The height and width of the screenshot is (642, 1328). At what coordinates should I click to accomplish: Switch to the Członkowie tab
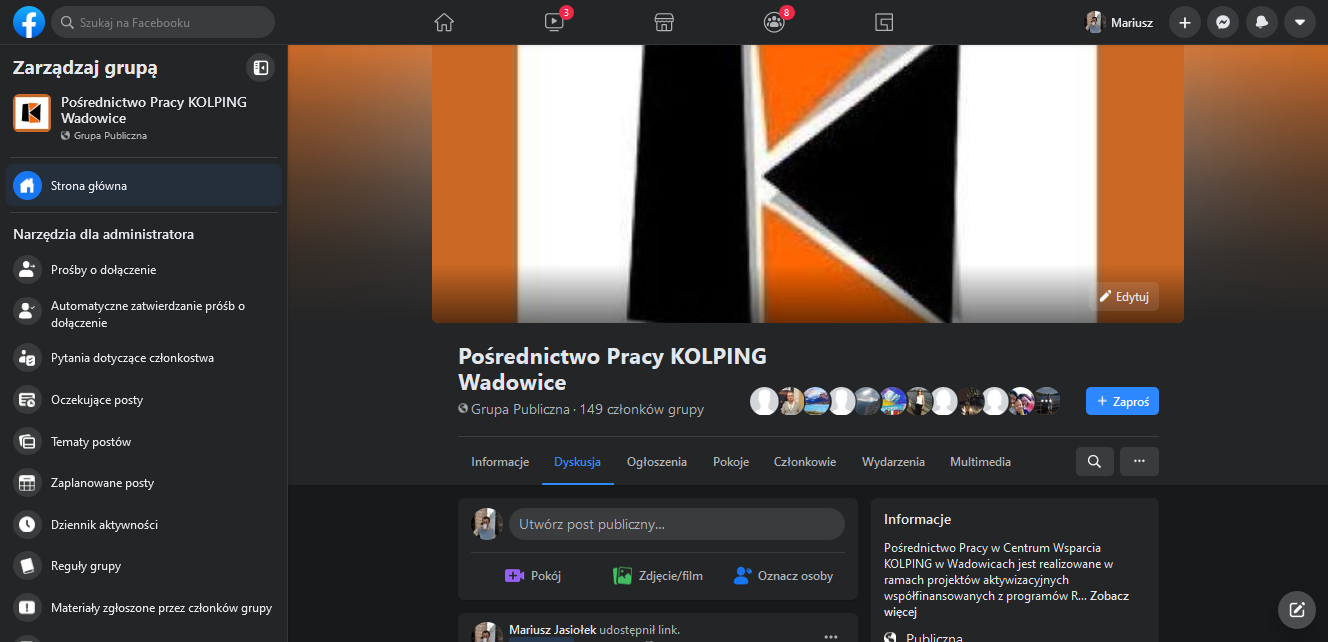tap(804, 462)
